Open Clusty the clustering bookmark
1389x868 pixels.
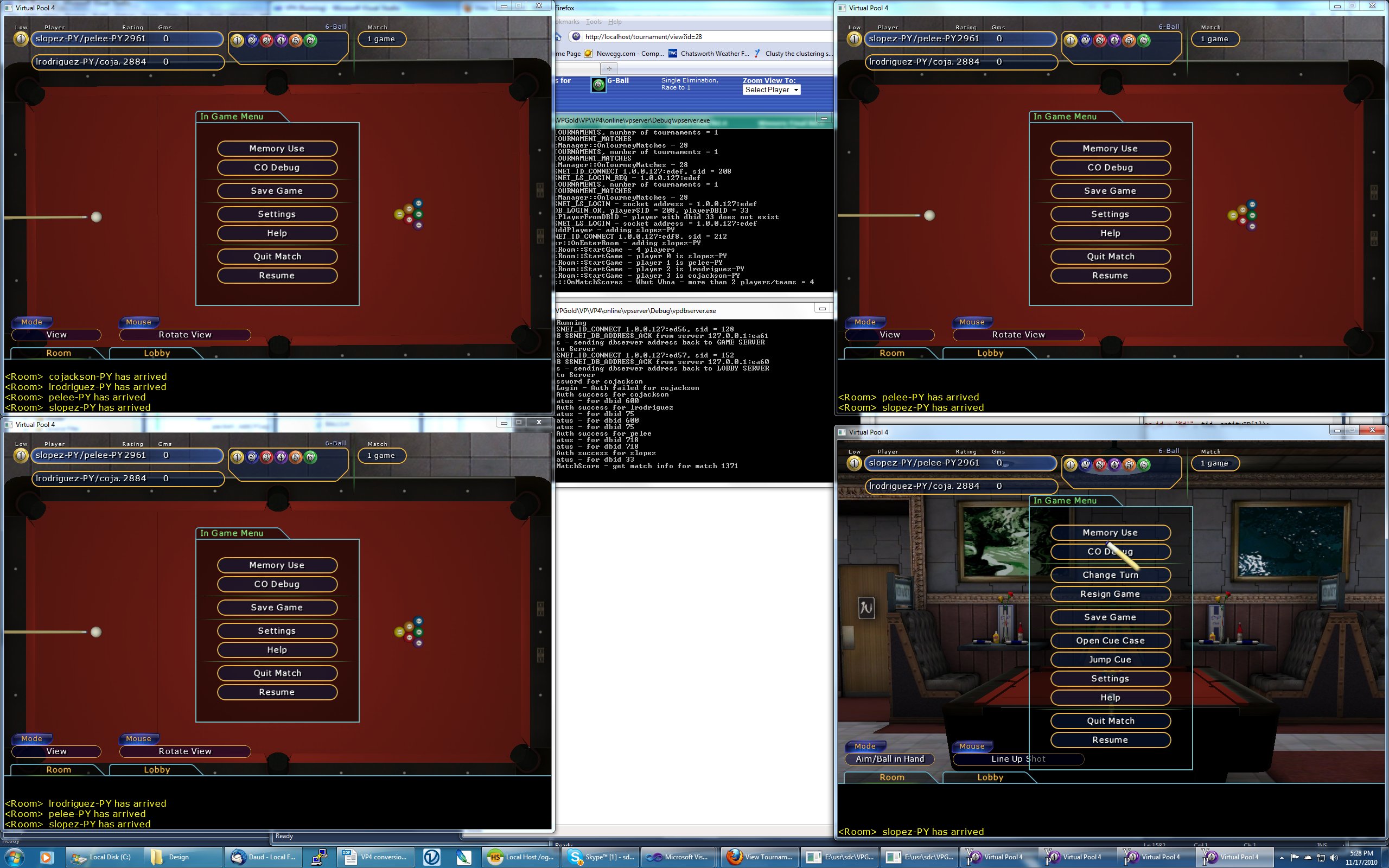pos(794,53)
